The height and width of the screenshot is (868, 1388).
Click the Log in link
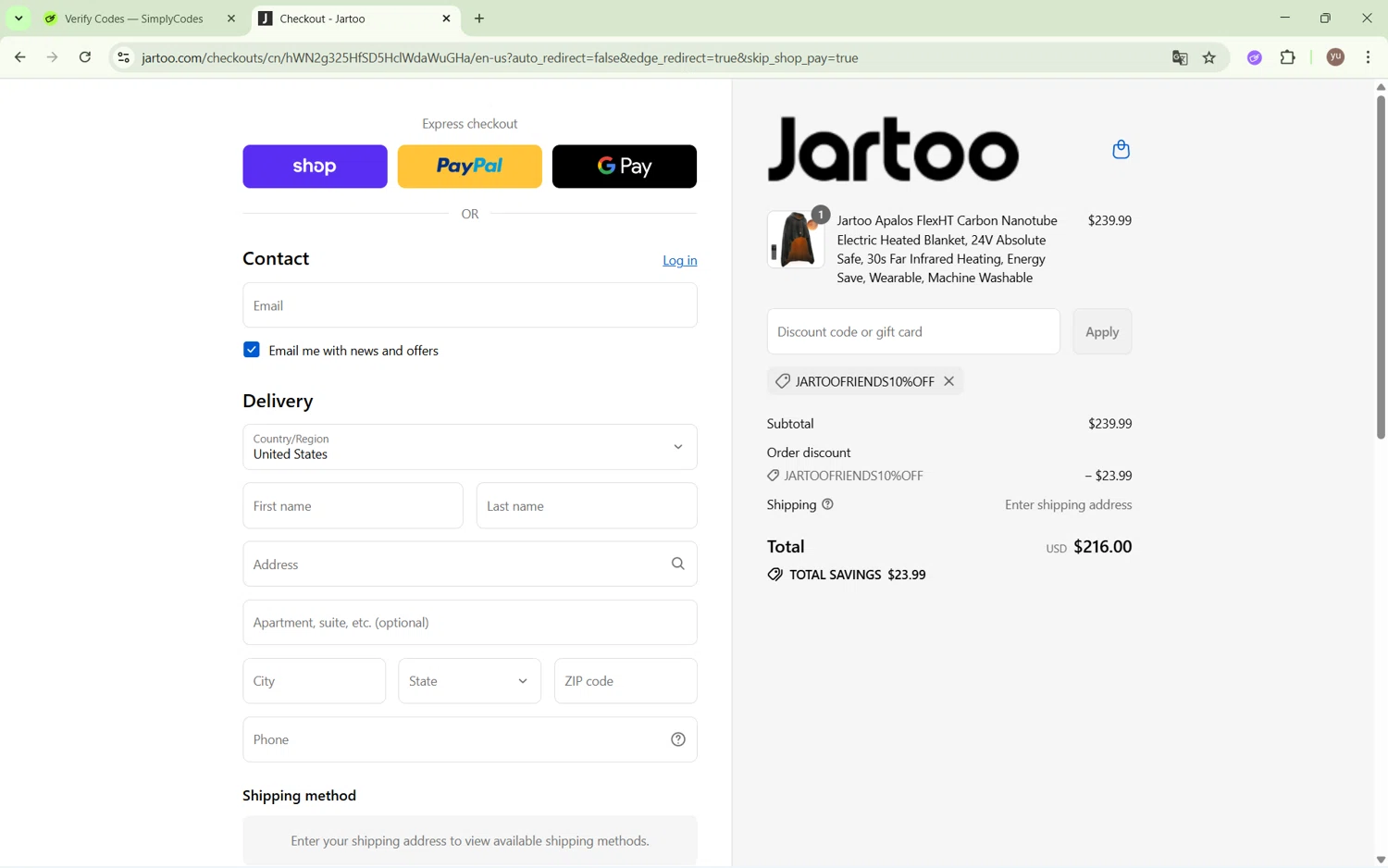[x=680, y=261]
